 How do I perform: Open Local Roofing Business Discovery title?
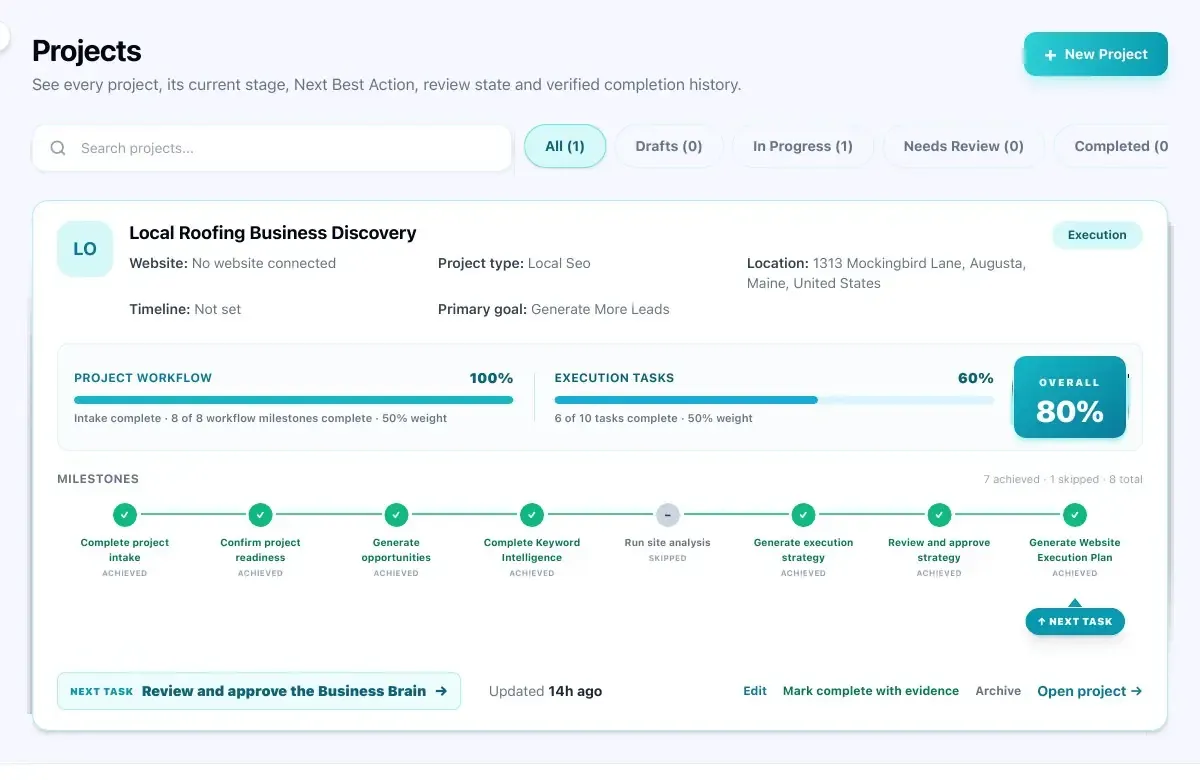[273, 233]
